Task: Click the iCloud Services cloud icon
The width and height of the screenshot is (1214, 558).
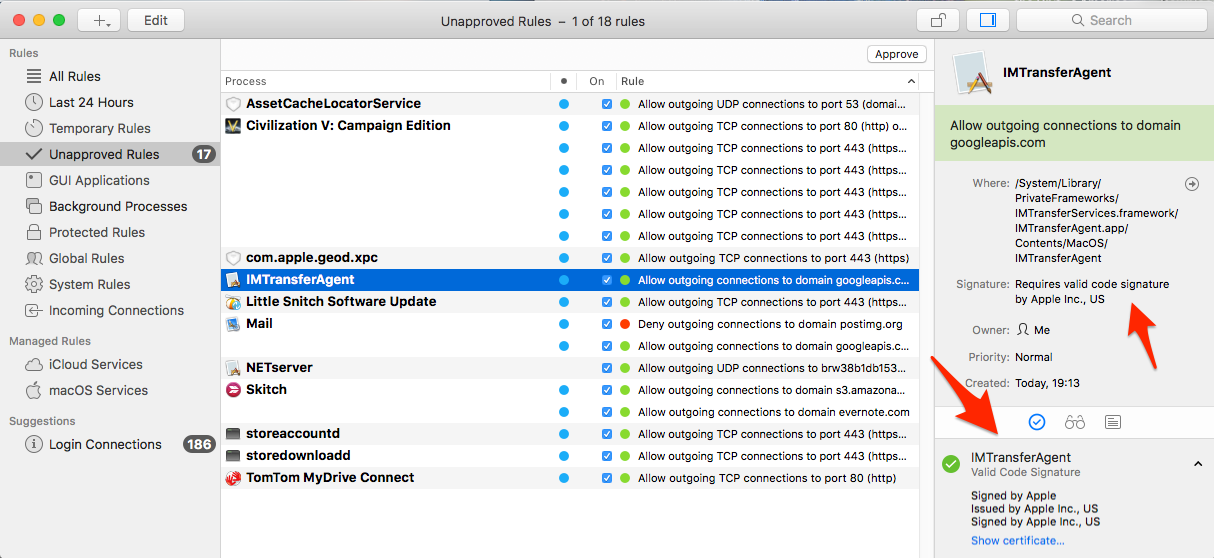Action: [x=34, y=364]
